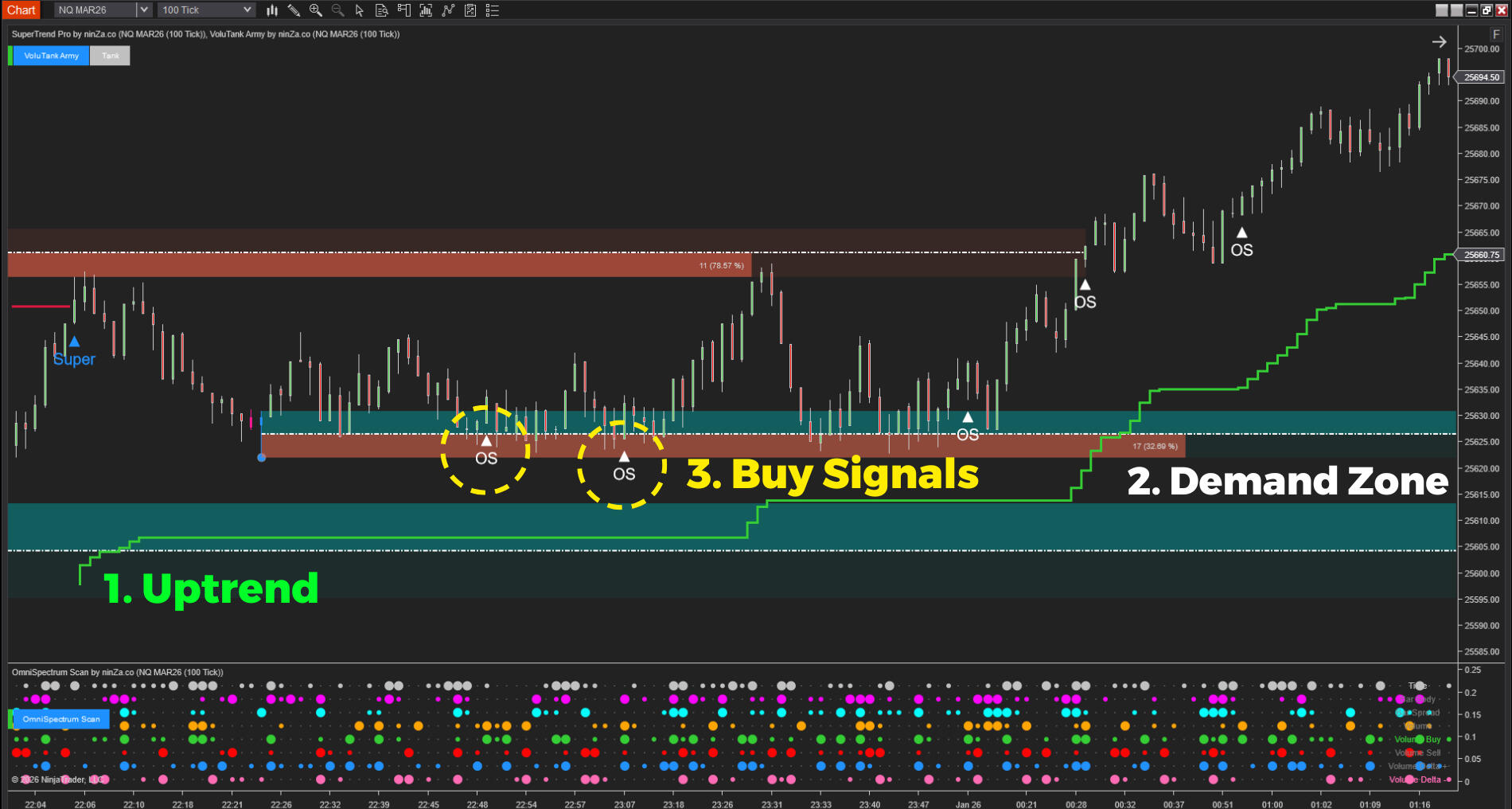This screenshot has height=809, width=1512.
Task: Click the Chart tab label
Action: tap(21, 10)
